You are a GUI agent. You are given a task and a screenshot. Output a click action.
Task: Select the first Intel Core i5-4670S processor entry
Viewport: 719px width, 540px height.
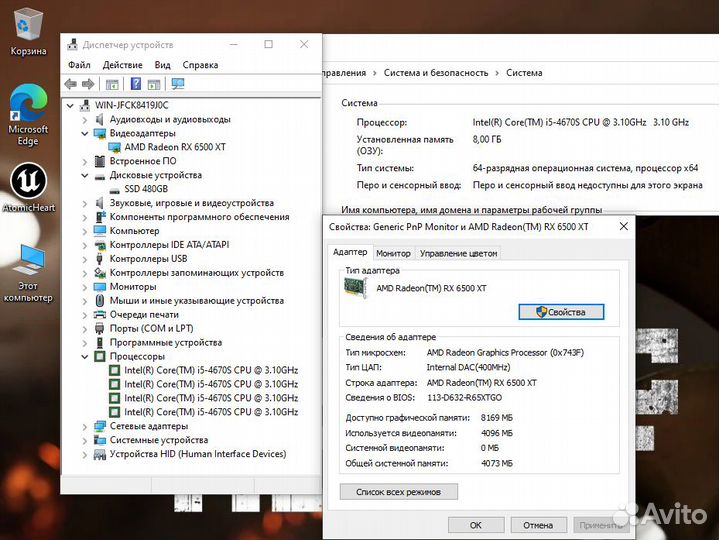click(x=211, y=370)
